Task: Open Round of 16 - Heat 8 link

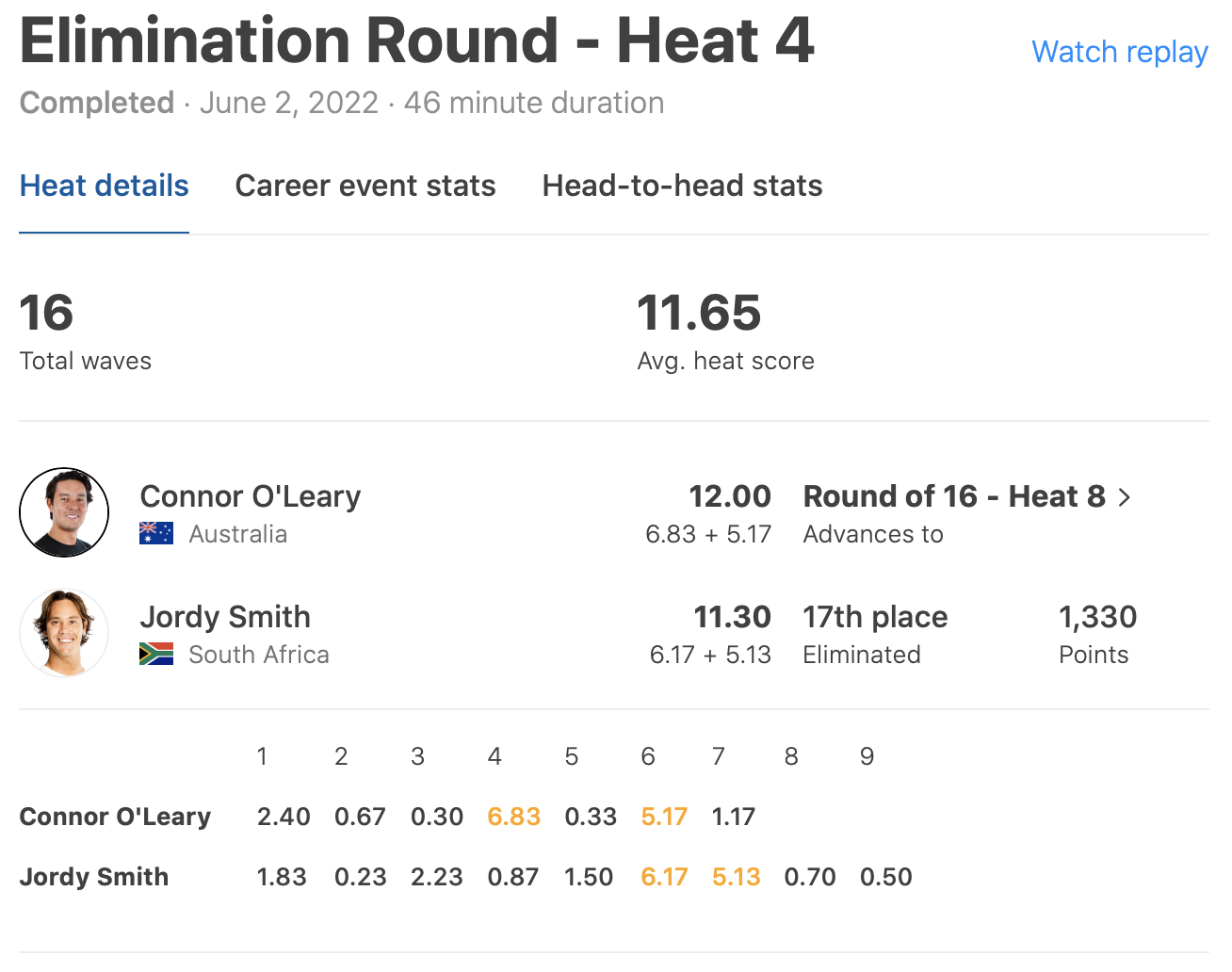Action: pos(953,496)
